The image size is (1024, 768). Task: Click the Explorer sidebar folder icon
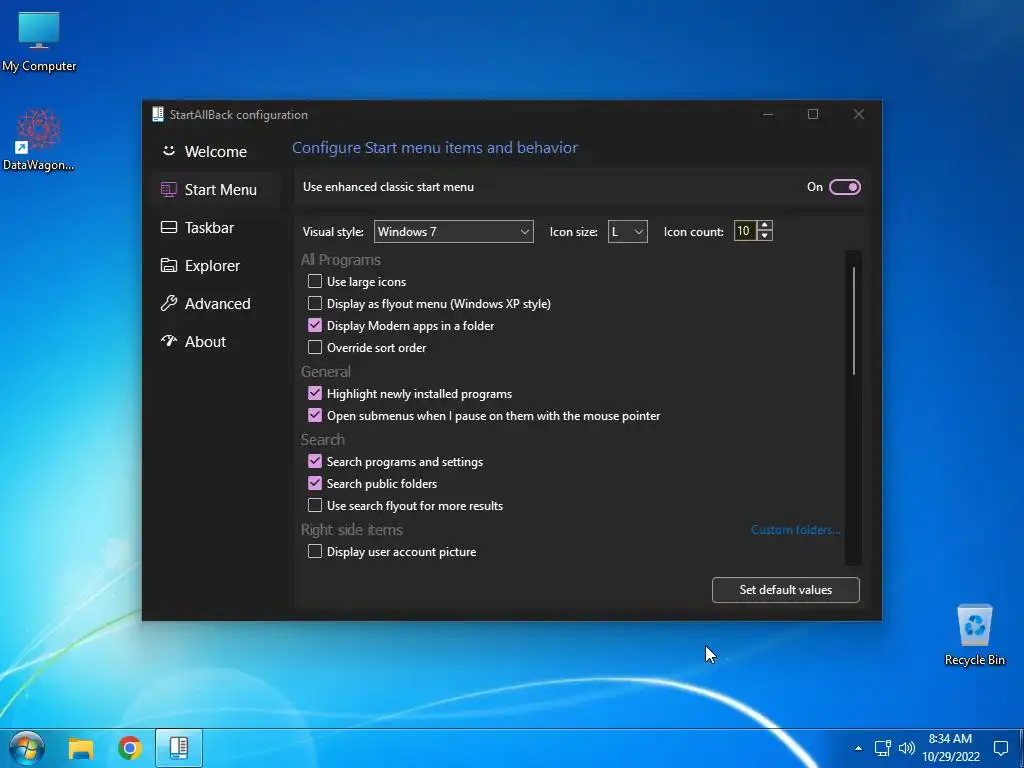pyautogui.click(x=168, y=265)
